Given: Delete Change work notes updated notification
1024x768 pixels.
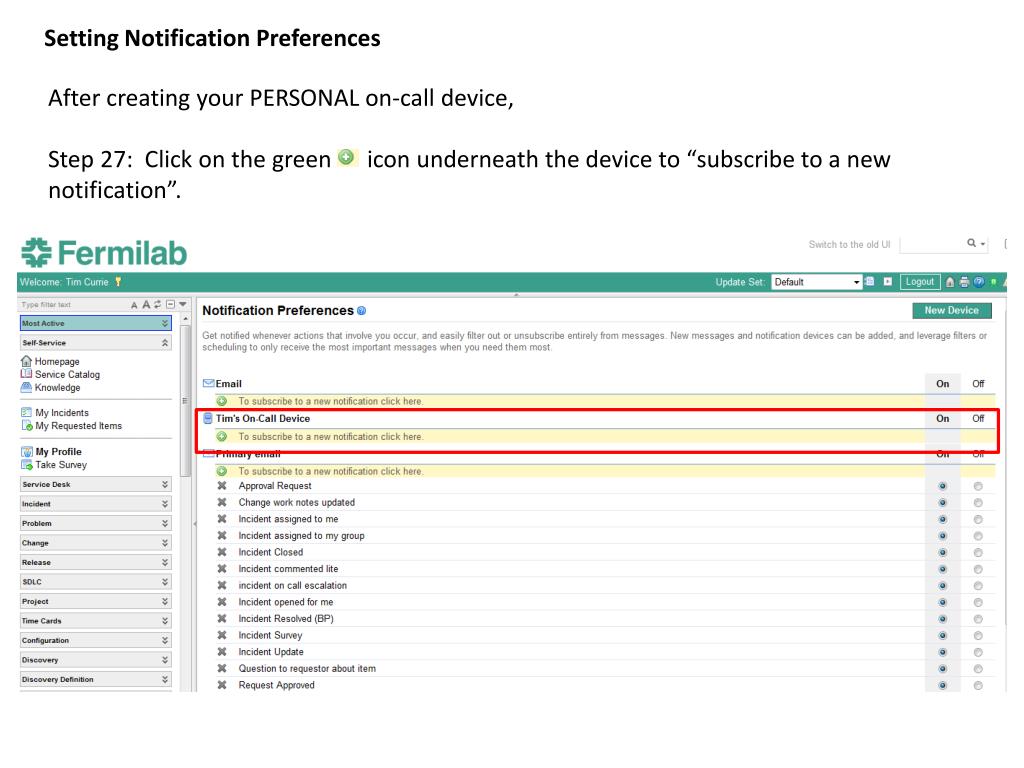Looking at the screenshot, I should click(222, 502).
